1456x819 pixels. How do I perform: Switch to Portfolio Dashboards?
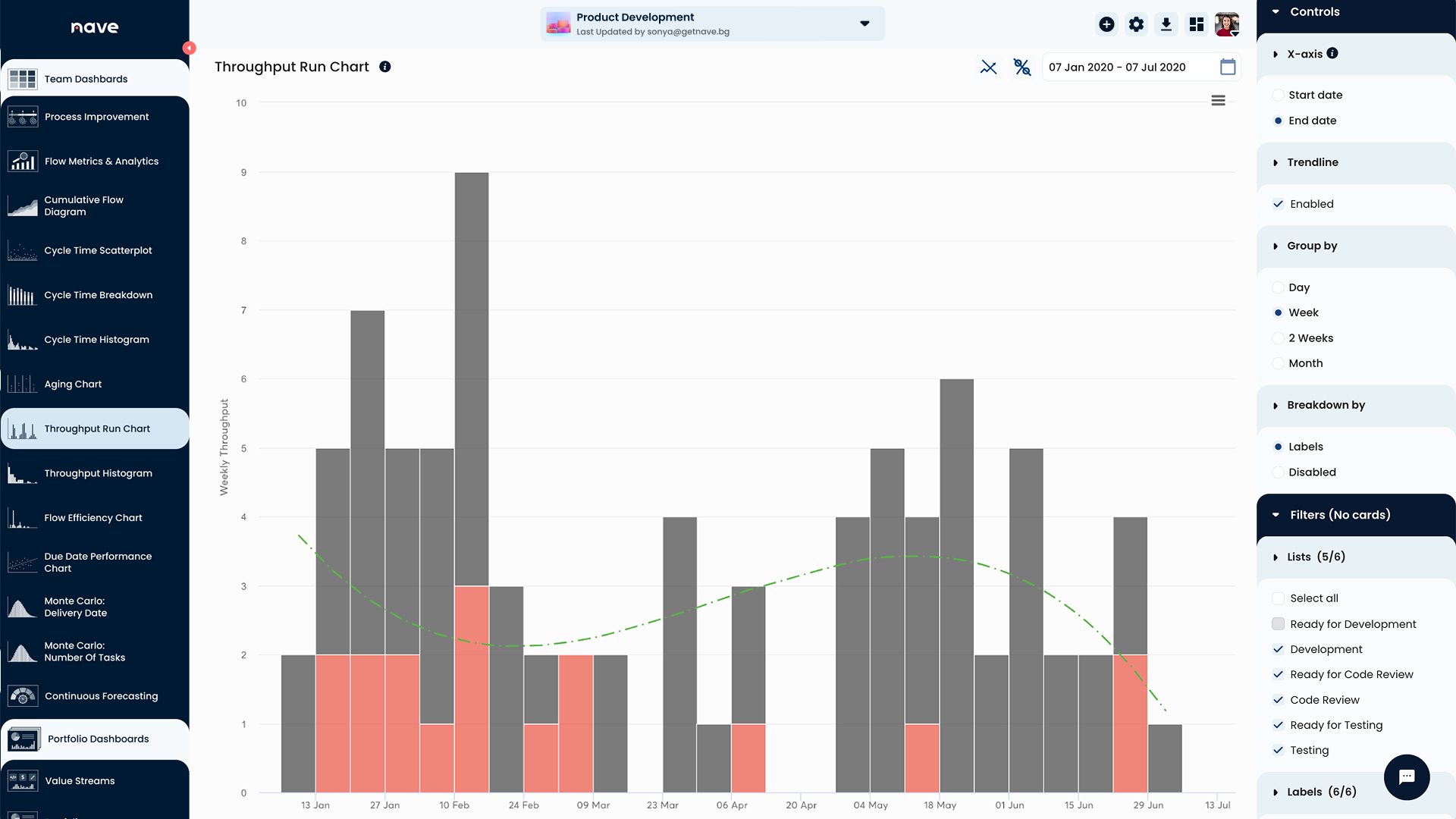click(99, 738)
